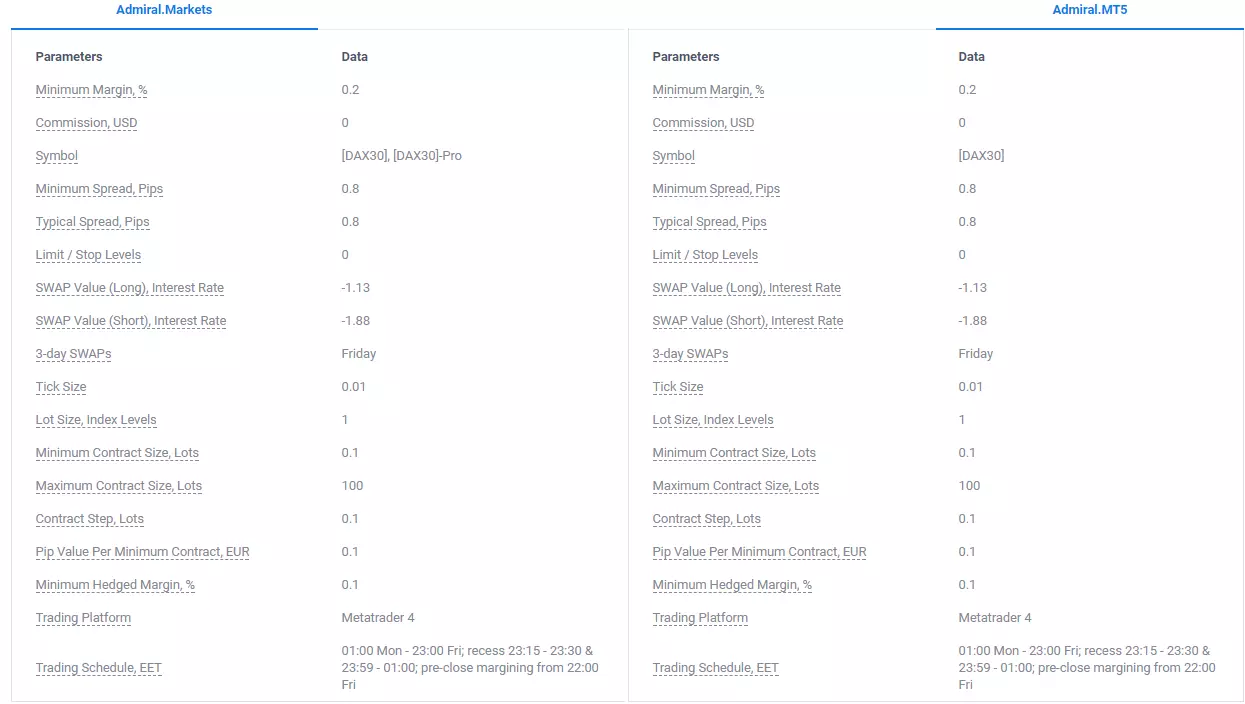Click Limit / Stop Levels in the left table

[x=88, y=255]
